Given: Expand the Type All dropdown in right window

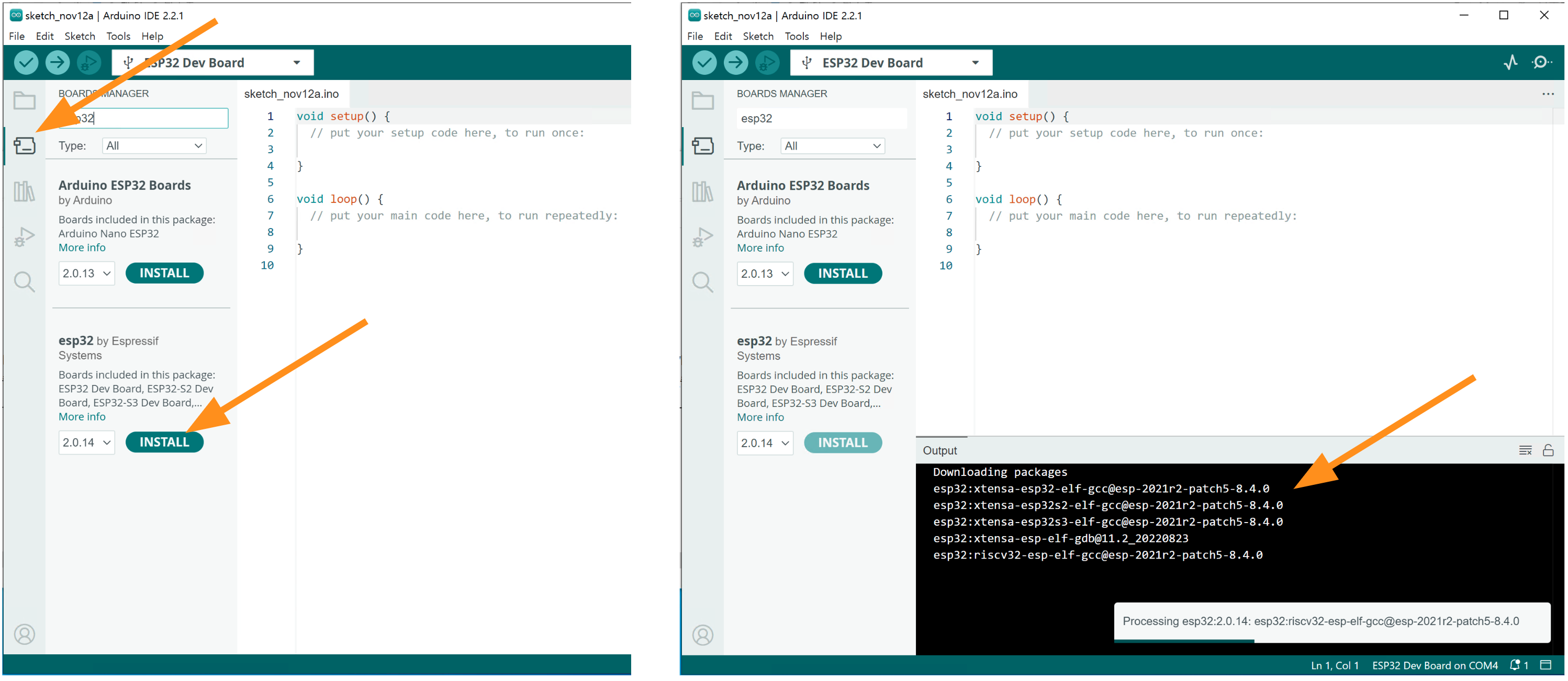Looking at the screenshot, I should (832, 146).
